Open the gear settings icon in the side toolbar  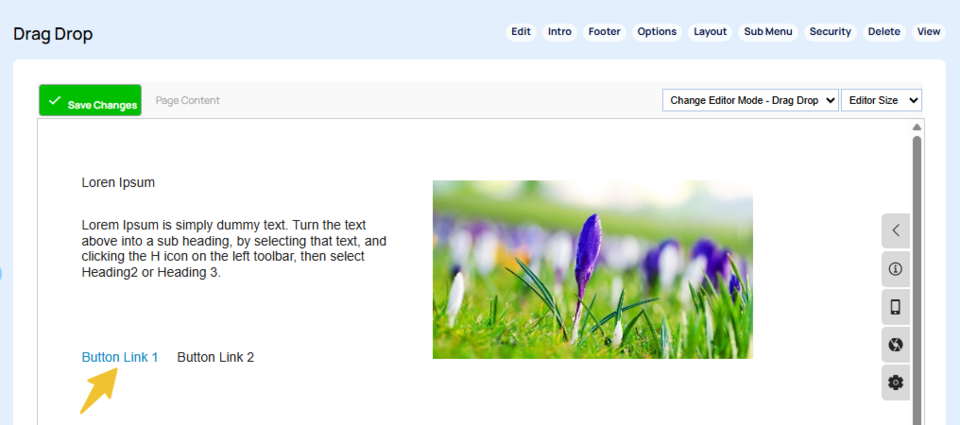pos(895,382)
